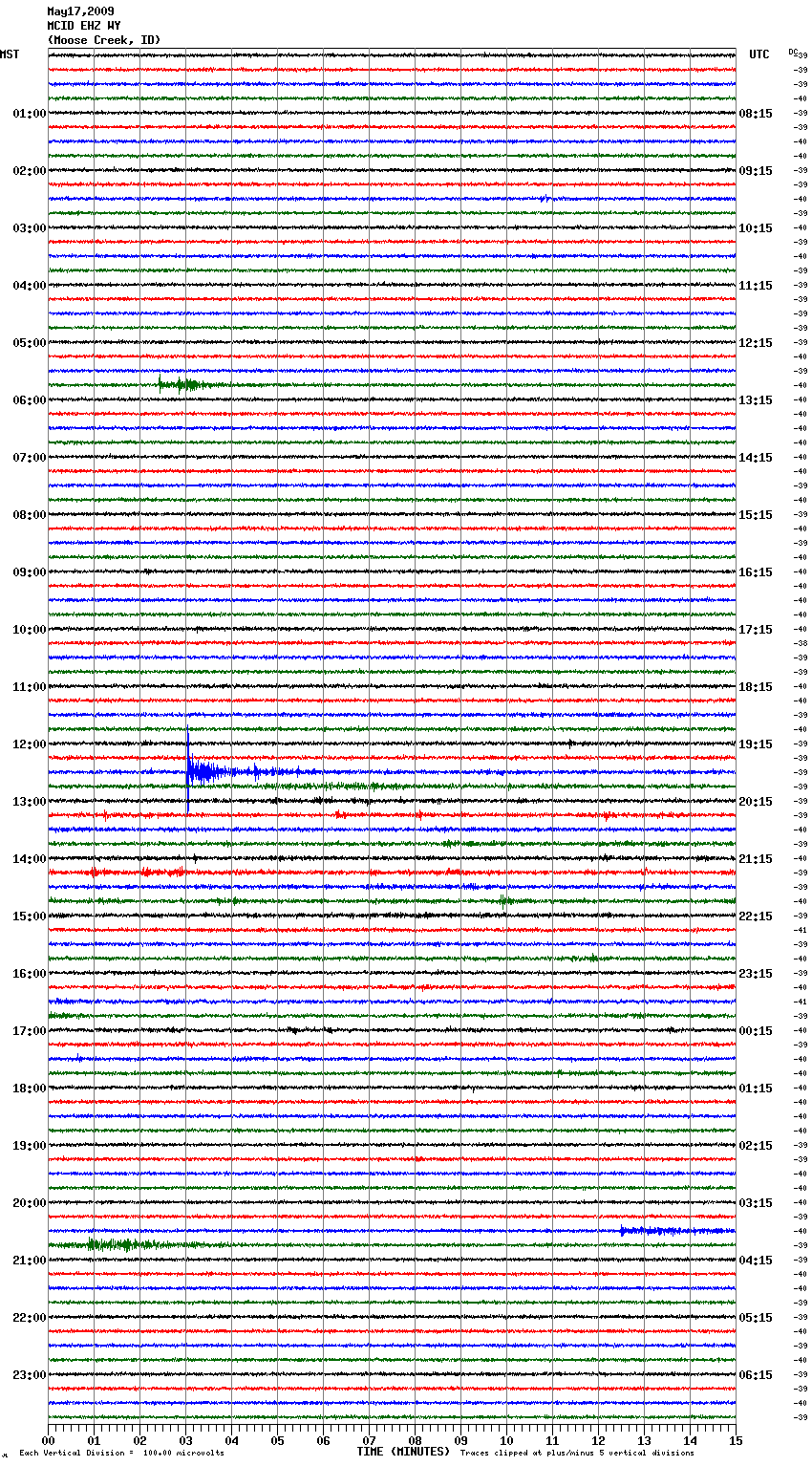Click the 18:15 UTC time label
Image resolution: width=812 pixels, height=1466 pixels.
(756, 687)
